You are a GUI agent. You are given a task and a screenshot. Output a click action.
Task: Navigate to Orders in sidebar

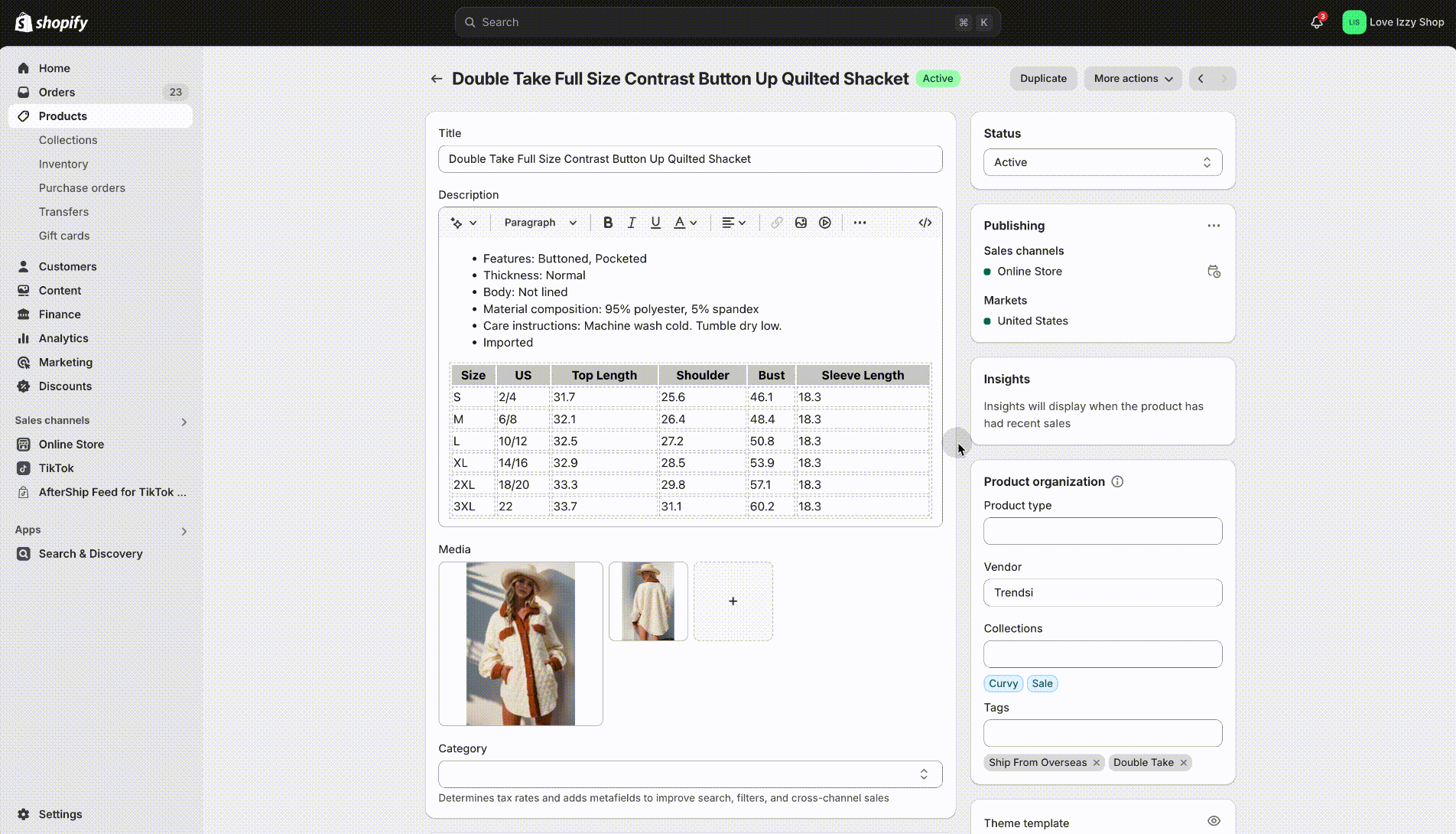[57, 92]
